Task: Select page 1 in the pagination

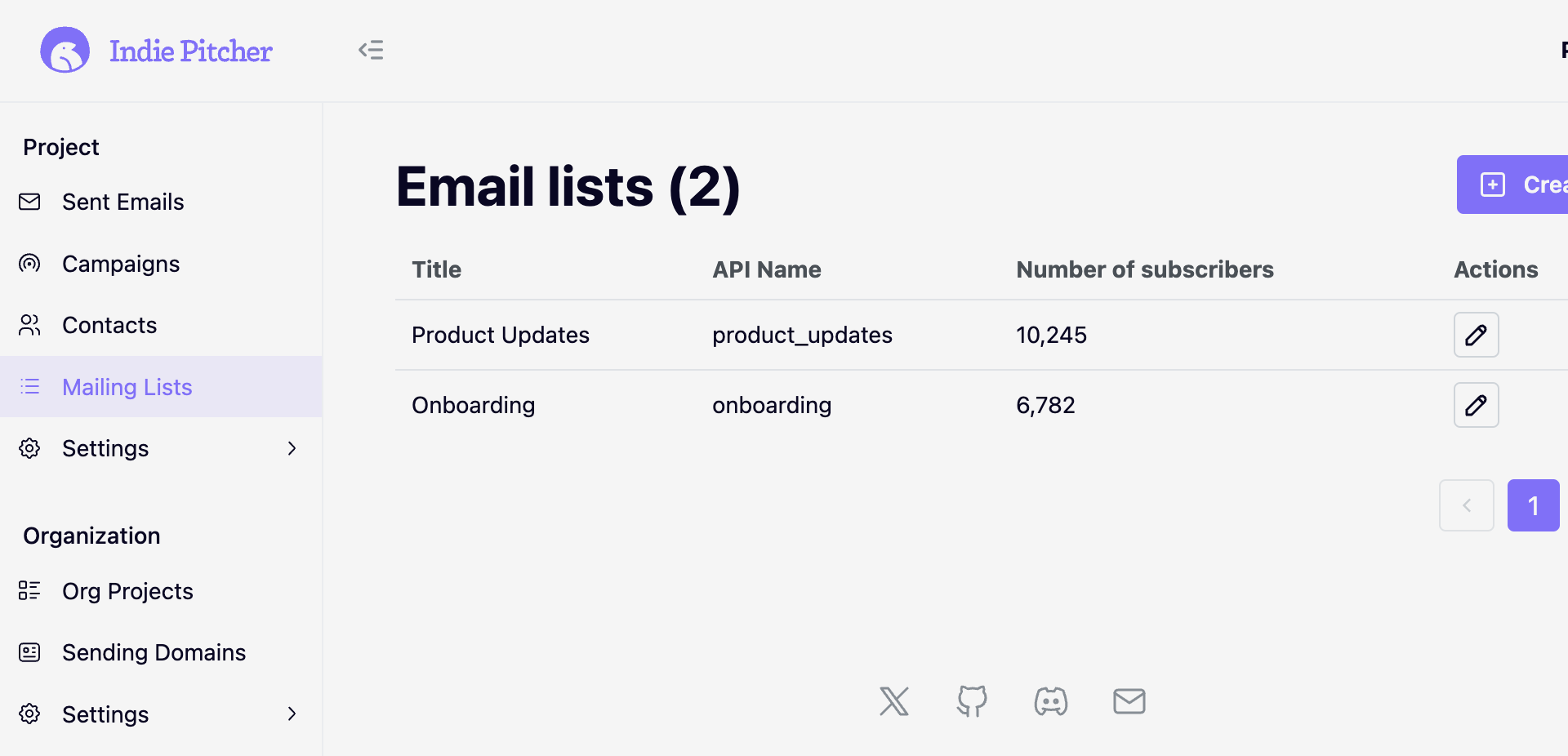Action: pyautogui.click(x=1533, y=505)
